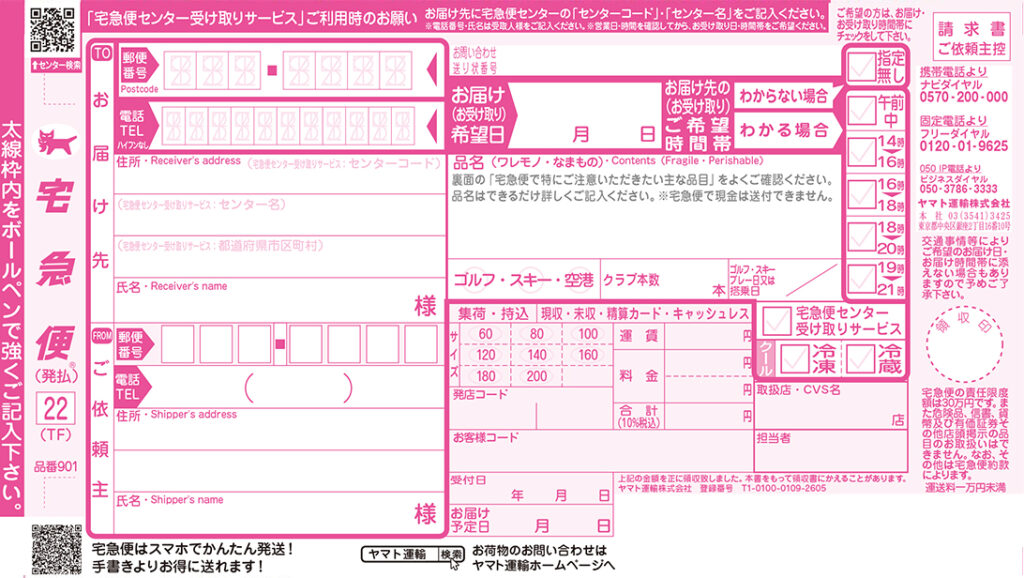The image size is (1024, 578).
Task: Click the black cat Yamato logo
Action: pyautogui.click(x=56, y=141)
